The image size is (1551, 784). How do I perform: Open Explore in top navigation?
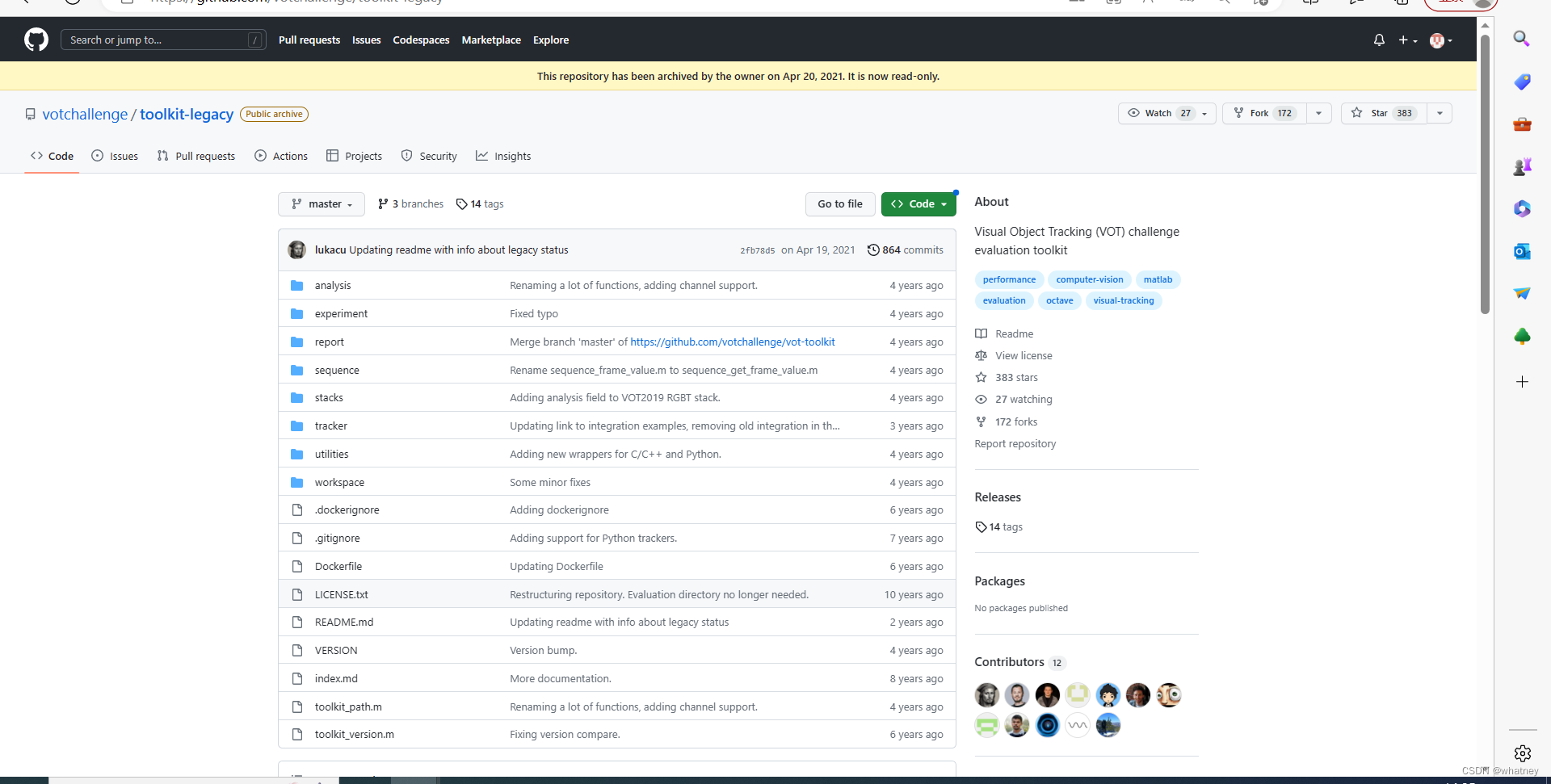coord(551,40)
